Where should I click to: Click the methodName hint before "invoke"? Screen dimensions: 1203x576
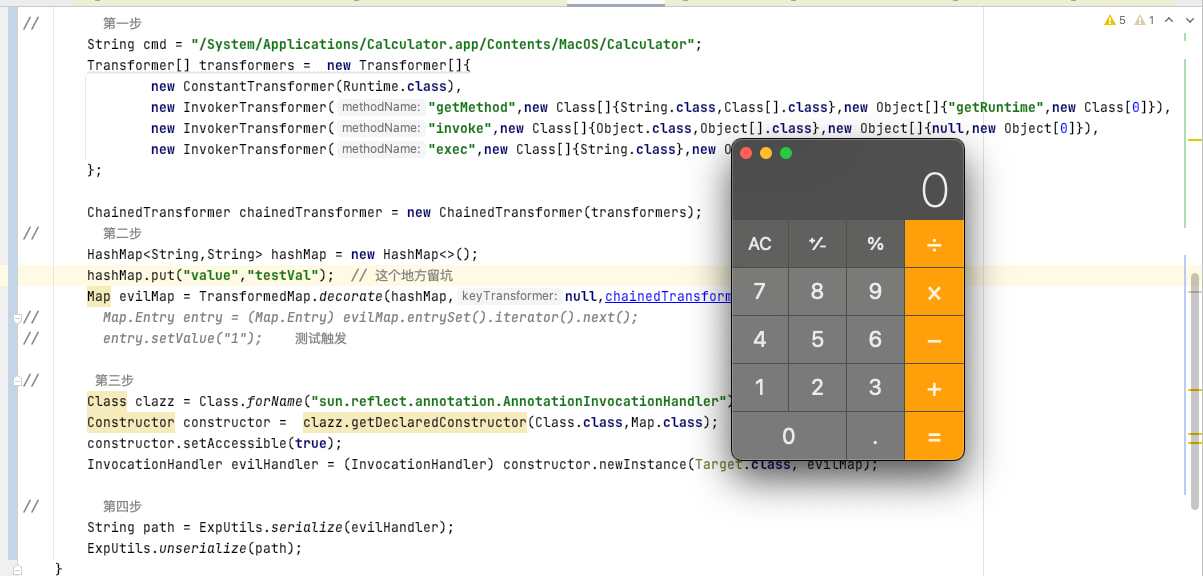click(380, 128)
